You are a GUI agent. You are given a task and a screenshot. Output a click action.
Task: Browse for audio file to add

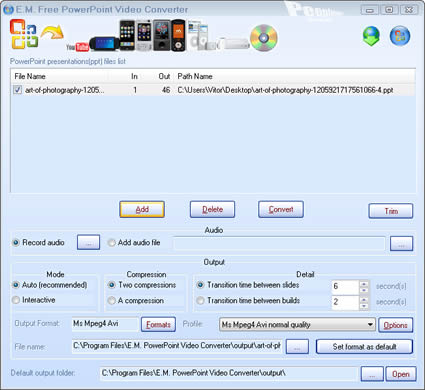(x=401, y=244)
